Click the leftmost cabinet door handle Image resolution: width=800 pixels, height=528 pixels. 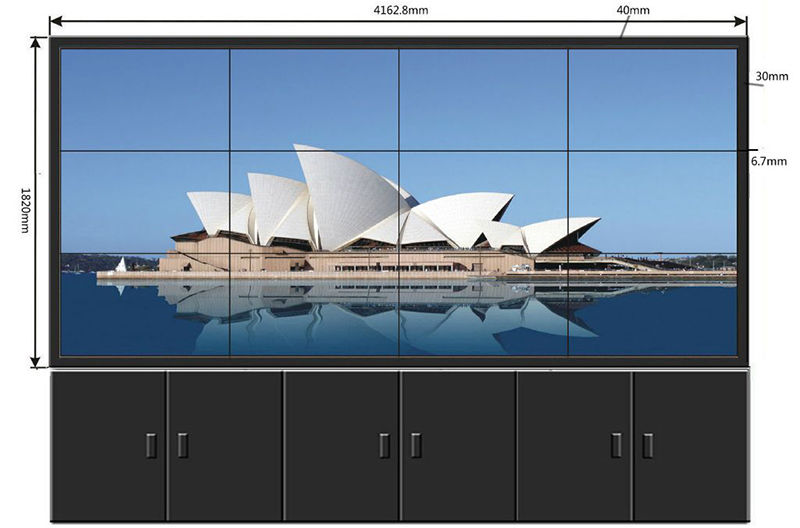(152, 445)
